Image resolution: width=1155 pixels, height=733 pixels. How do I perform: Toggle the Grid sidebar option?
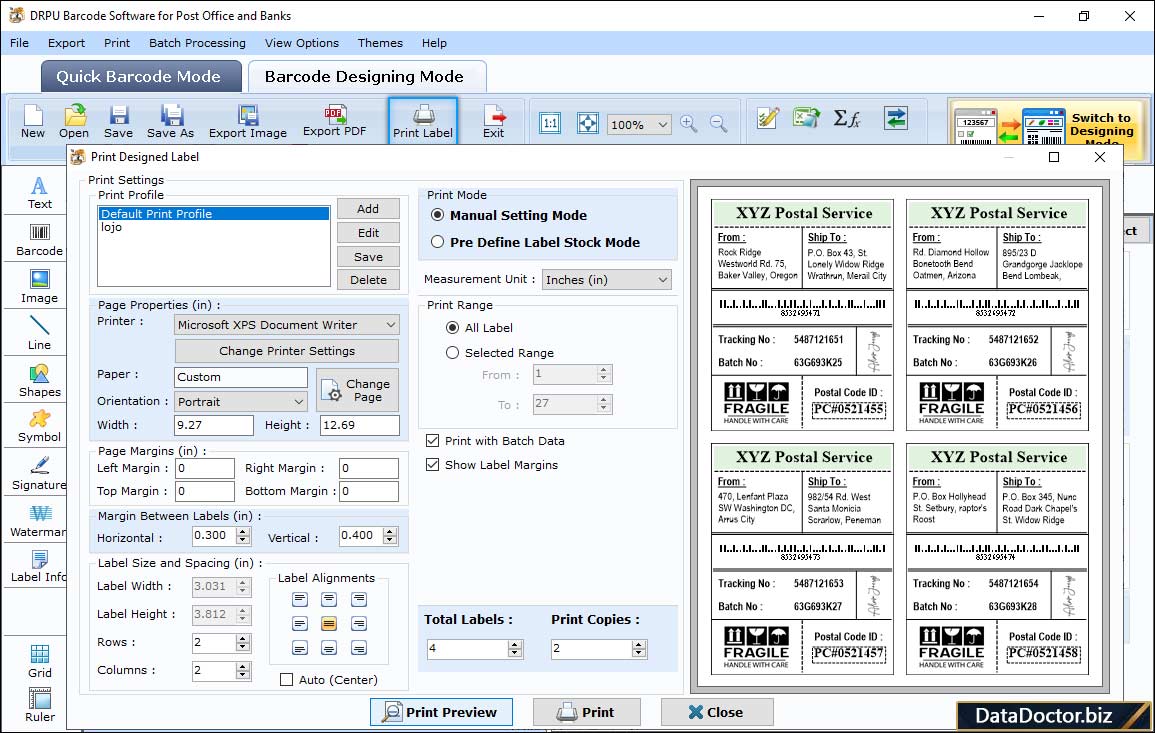click(39, 662)
